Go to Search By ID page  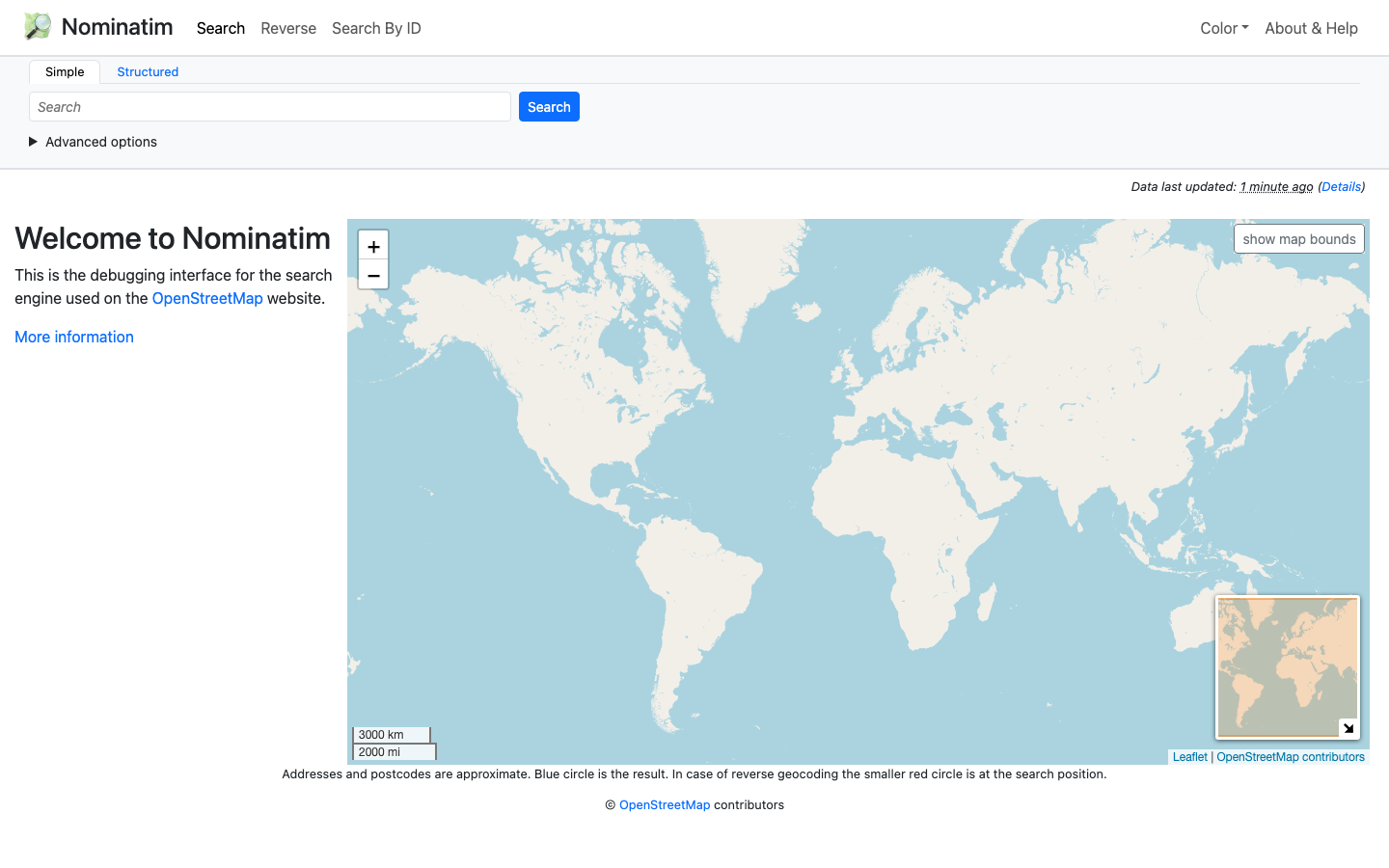tap(376, 28)
